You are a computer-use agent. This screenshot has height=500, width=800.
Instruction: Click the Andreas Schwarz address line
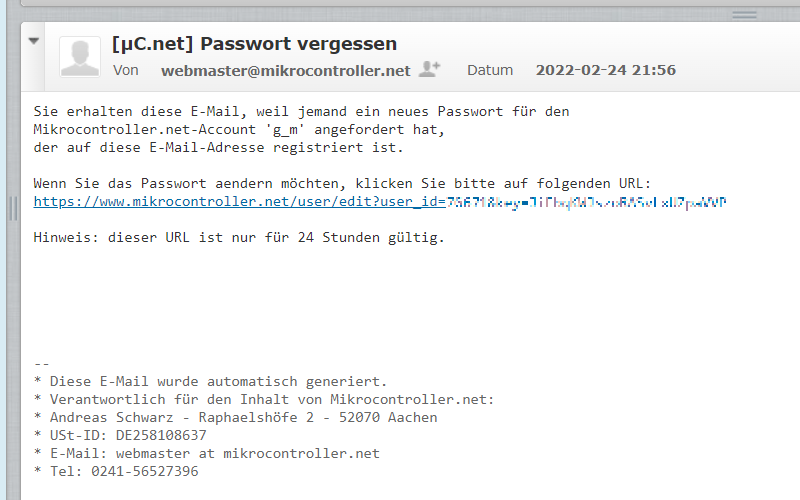(236, 417)
